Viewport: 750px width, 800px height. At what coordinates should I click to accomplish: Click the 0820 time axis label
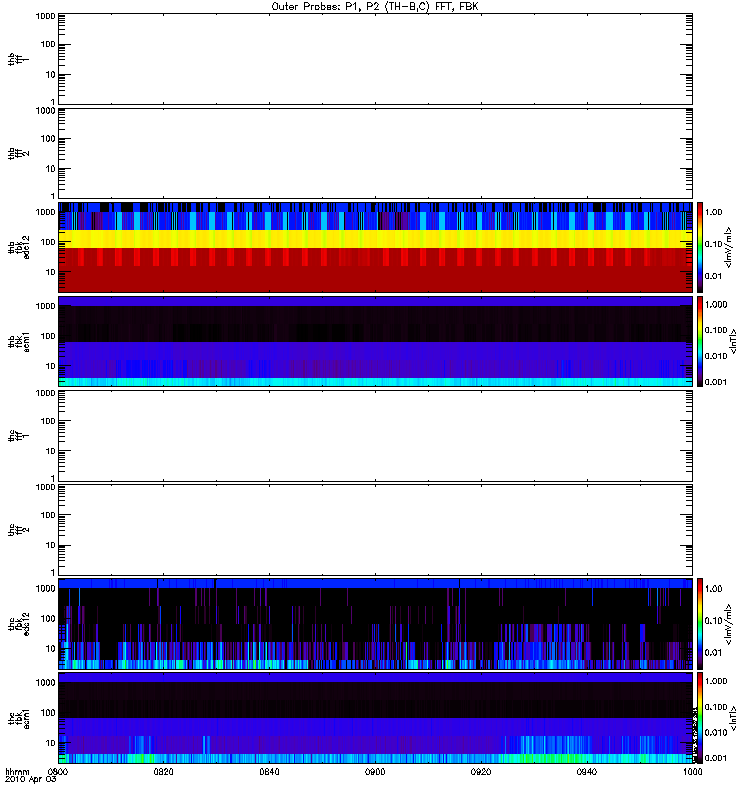(x=163, y=772)
